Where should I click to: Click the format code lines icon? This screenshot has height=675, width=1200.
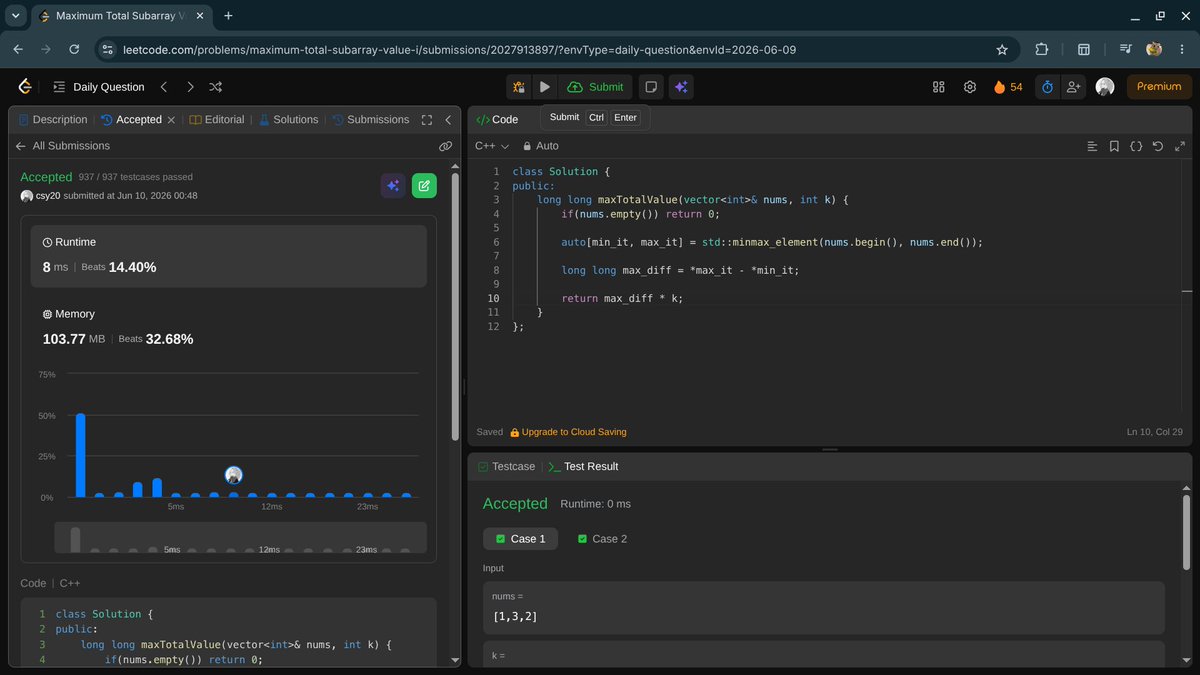point(1092,146)
